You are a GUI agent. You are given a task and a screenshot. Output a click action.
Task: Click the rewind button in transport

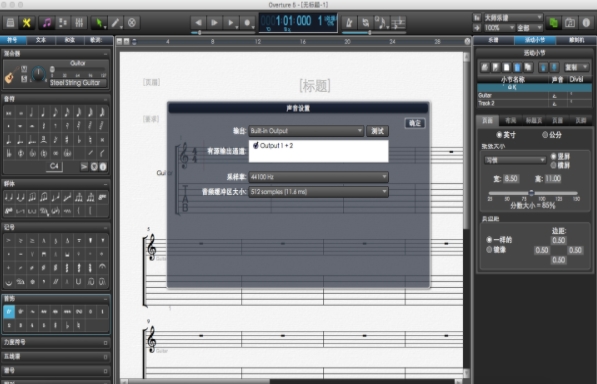198,23
